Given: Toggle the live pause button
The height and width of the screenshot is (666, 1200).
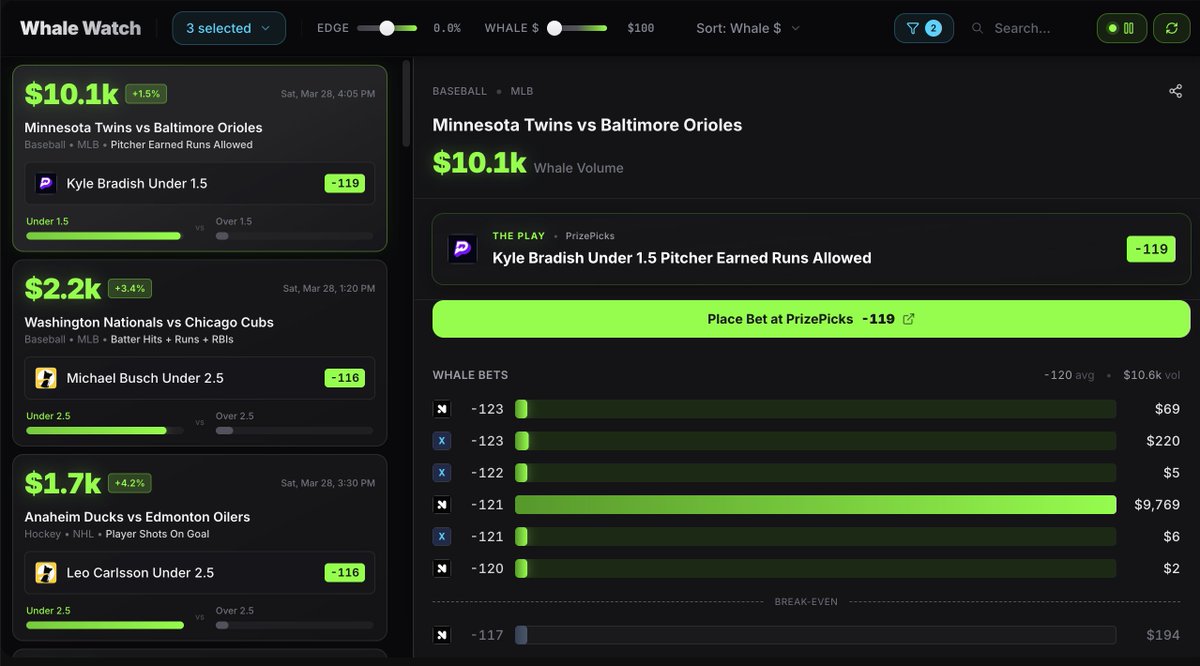Looking at the screenshot, I should click(x=1122, y=28).
